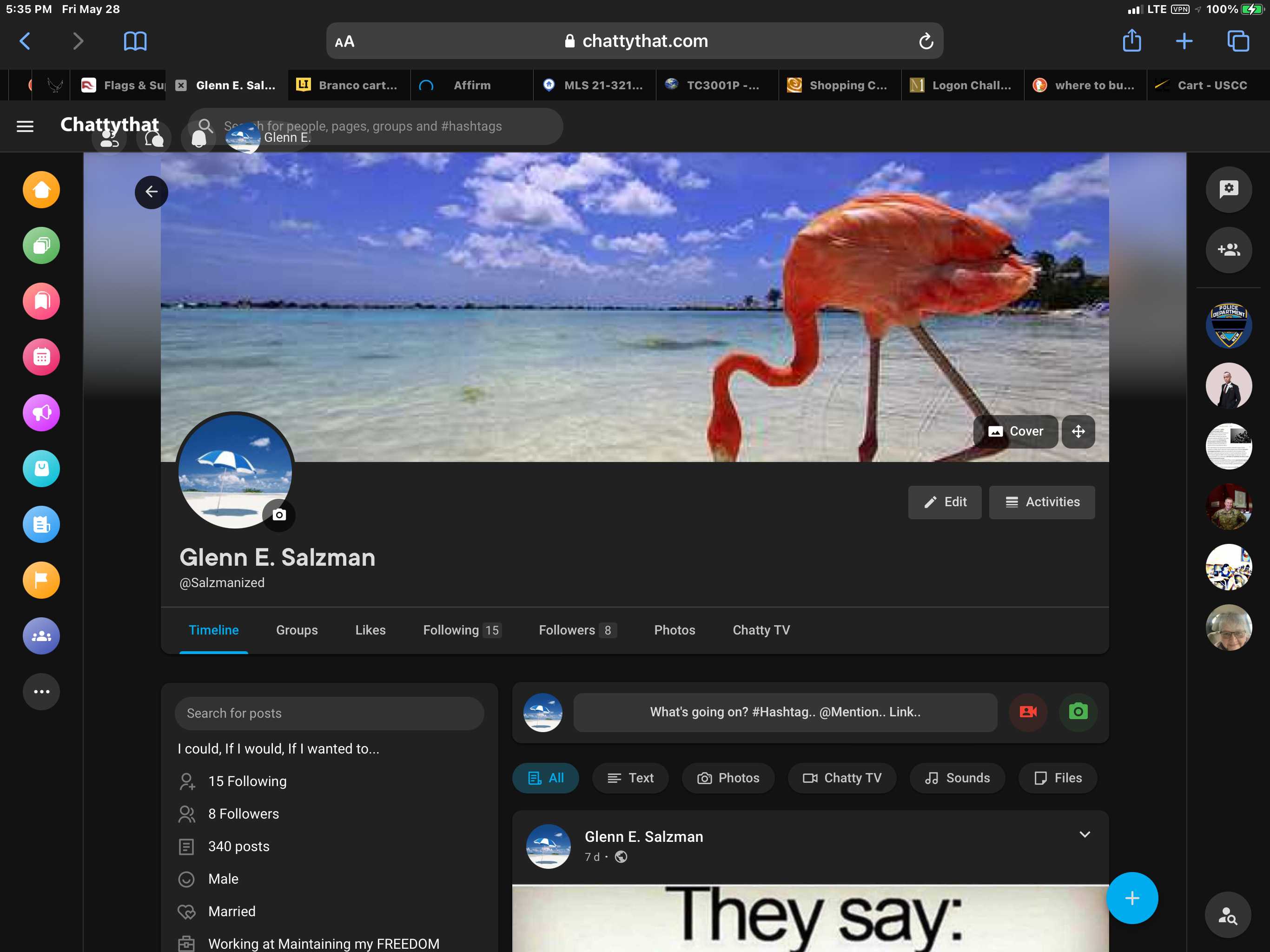Image resolution: width=1270 pixels, height=952 pixels.
Task: Switch to the Branco cart browser tab
Action: [349, 85]
